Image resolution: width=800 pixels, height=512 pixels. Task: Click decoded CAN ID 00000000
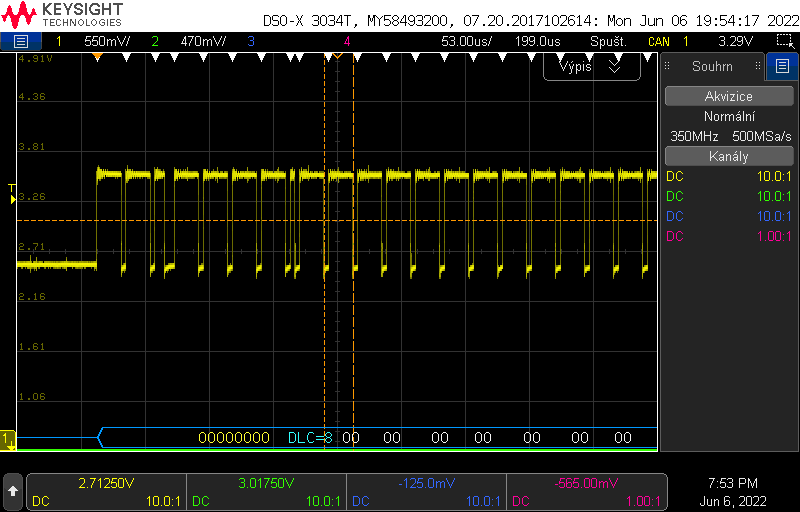(x=234, y=438)
